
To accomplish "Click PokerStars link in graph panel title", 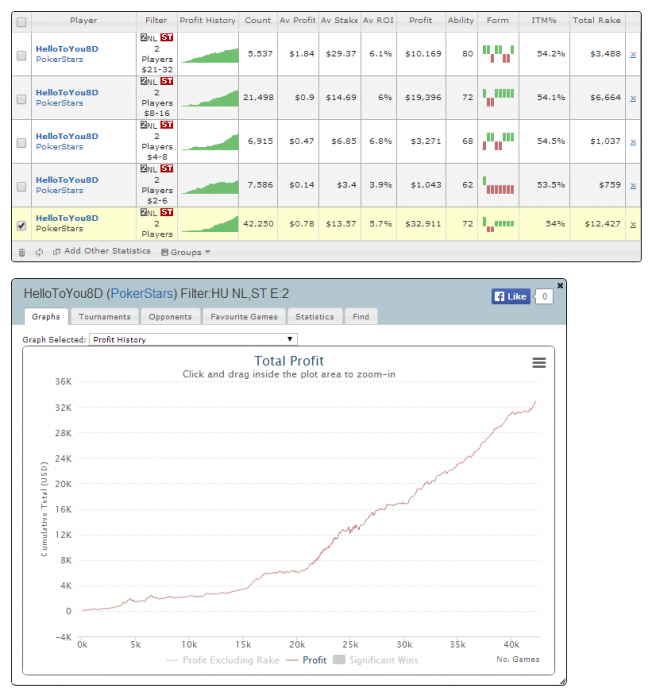I will point(142,293).
